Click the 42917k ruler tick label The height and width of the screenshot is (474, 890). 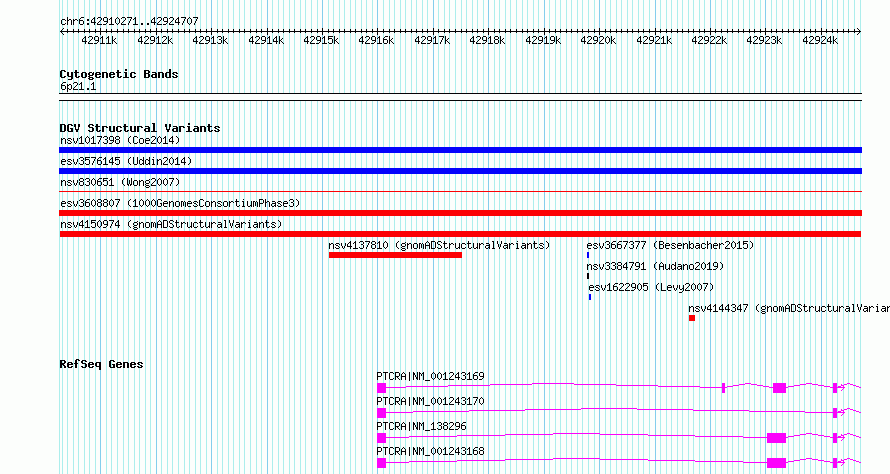[432, 41]
